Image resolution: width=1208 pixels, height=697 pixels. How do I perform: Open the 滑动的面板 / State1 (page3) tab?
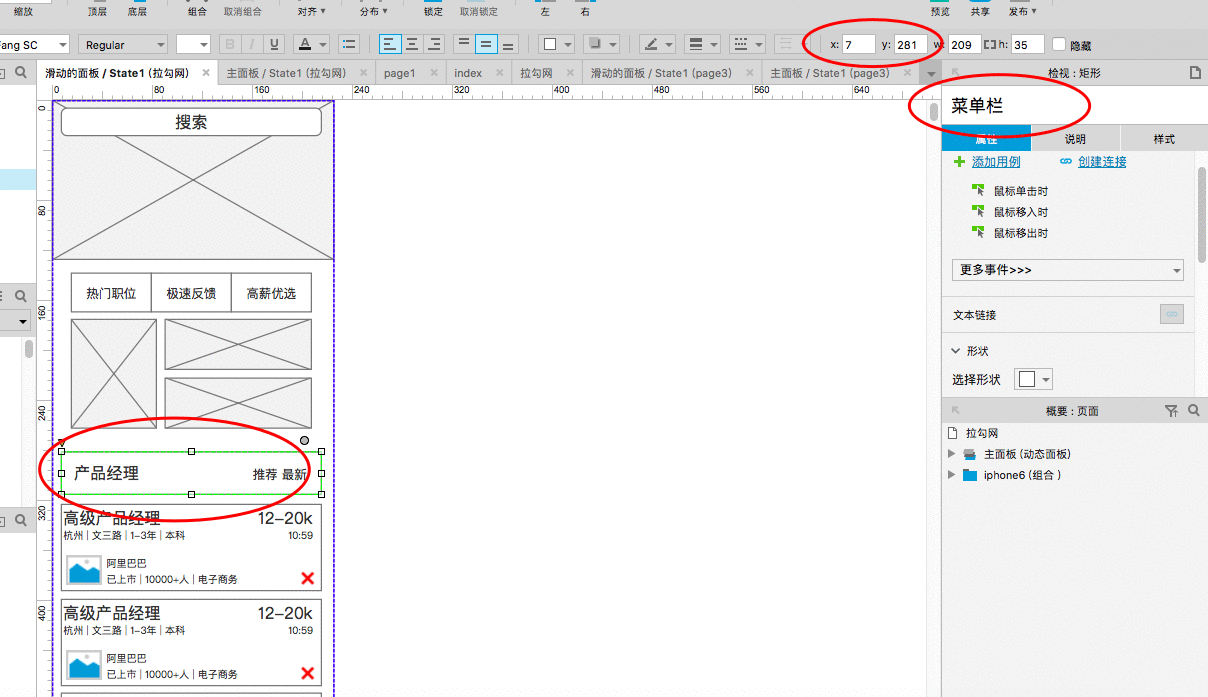661,73
